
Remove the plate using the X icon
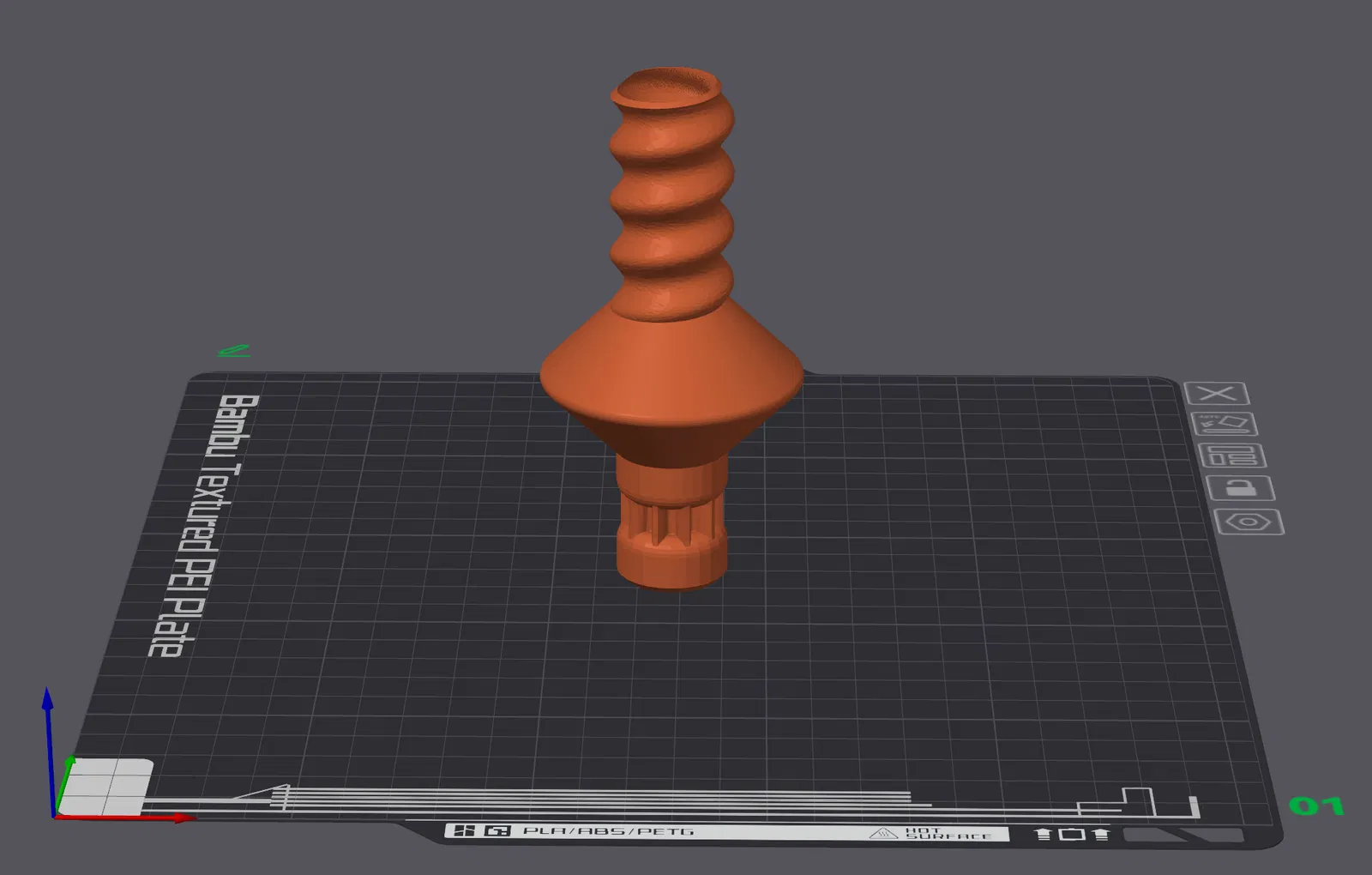coord(1216,394)
